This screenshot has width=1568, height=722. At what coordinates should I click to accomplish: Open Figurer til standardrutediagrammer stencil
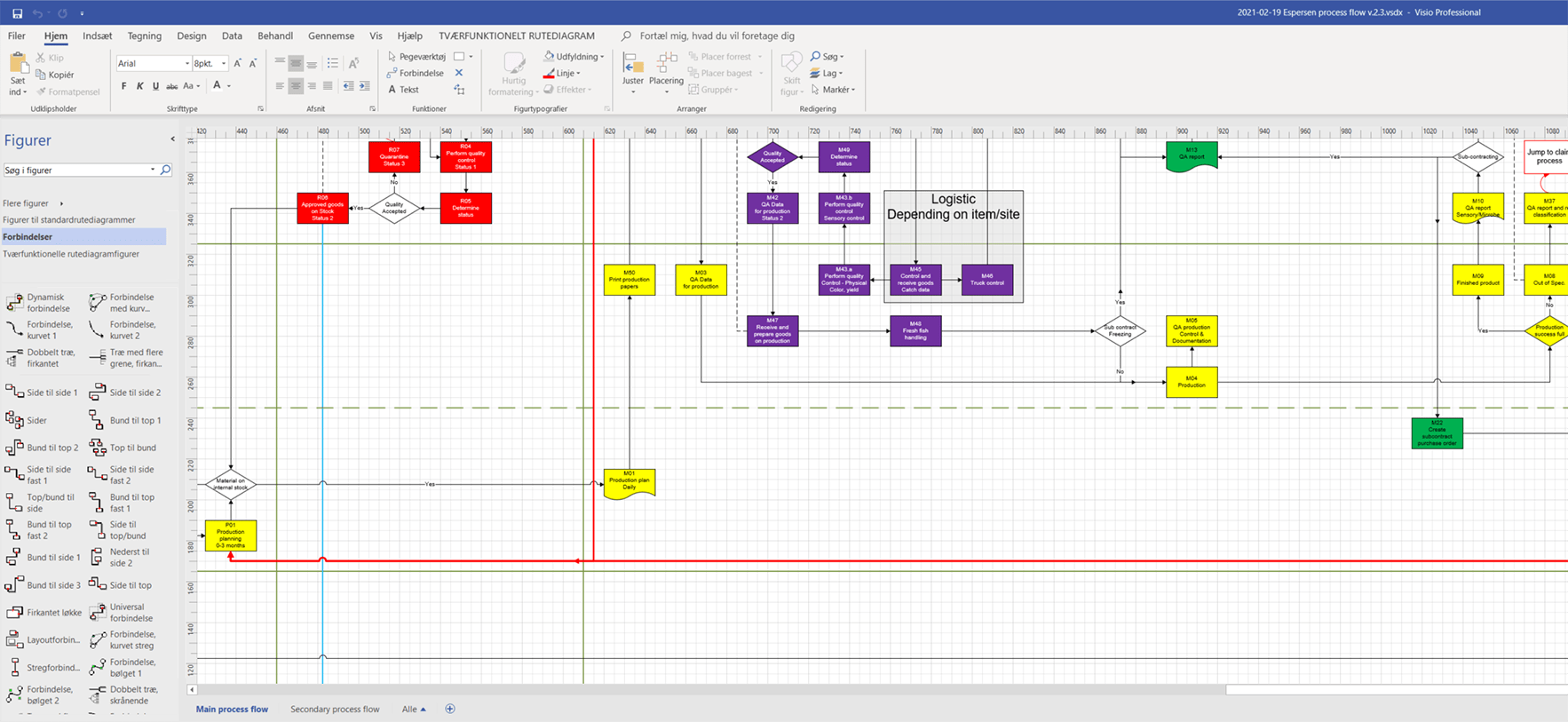[x=69, y=220]
